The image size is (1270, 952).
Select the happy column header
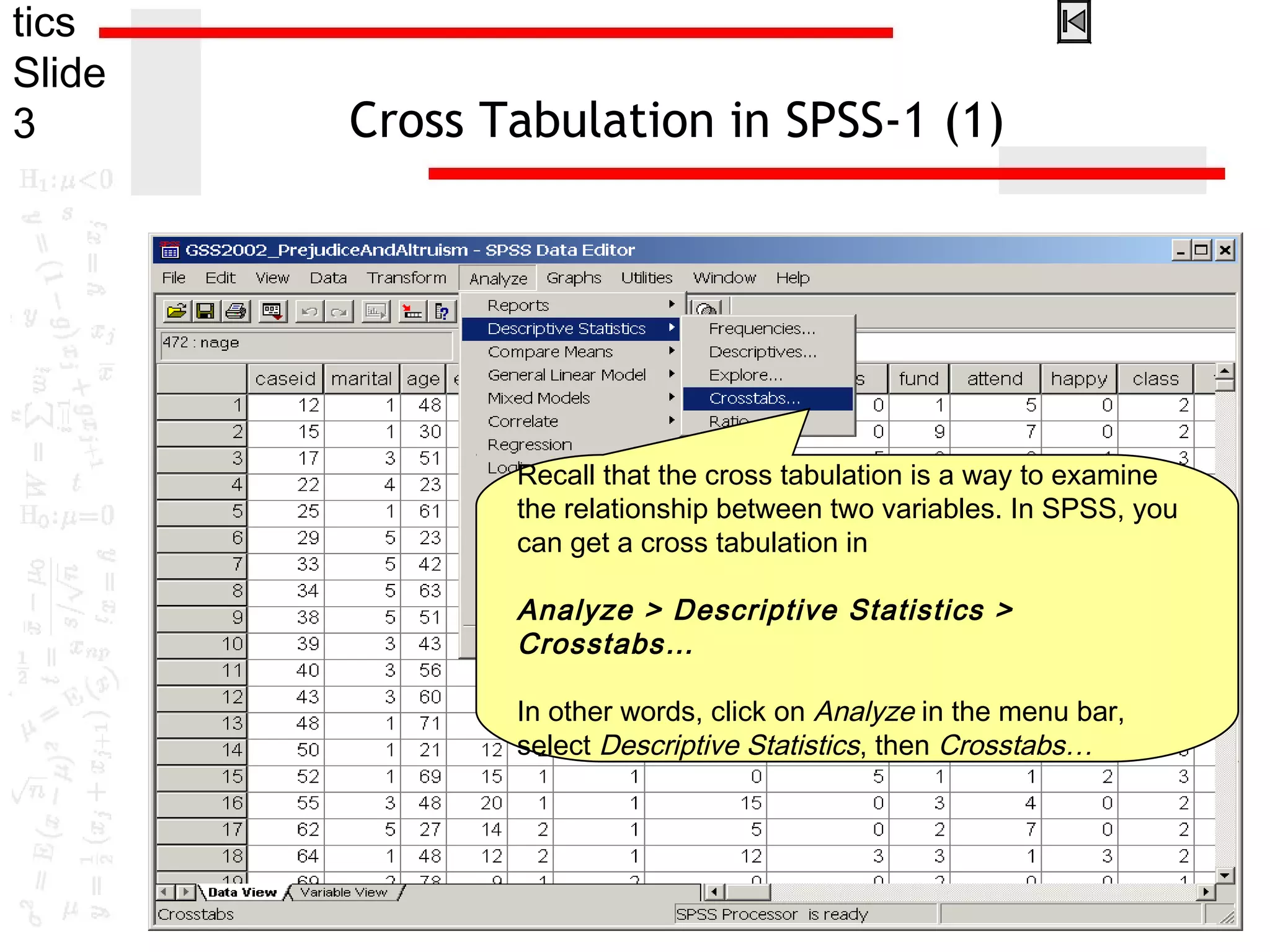(1079, 379)
